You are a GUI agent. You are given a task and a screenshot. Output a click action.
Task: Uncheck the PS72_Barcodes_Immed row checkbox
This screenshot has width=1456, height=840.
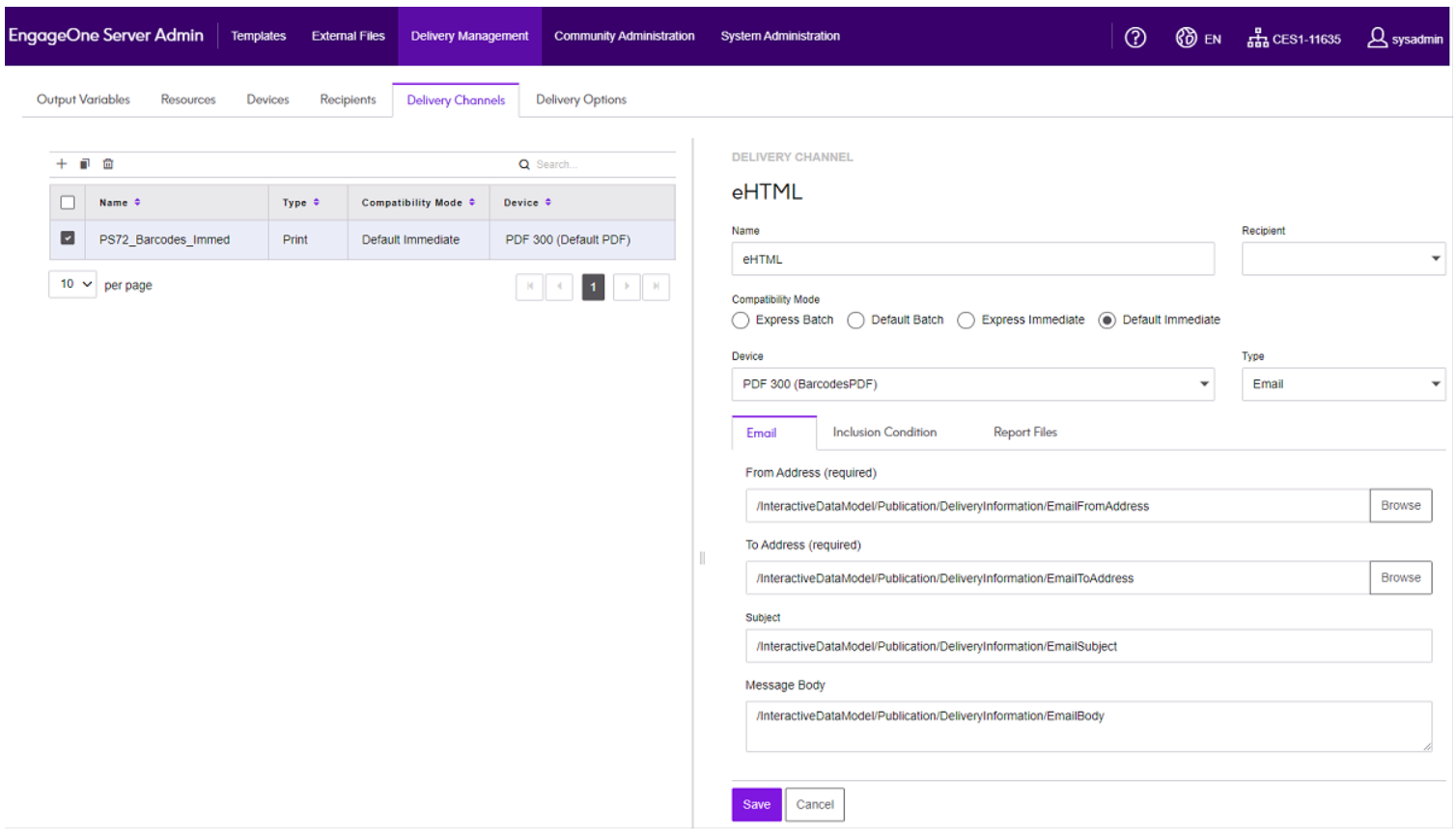point(68,238)
